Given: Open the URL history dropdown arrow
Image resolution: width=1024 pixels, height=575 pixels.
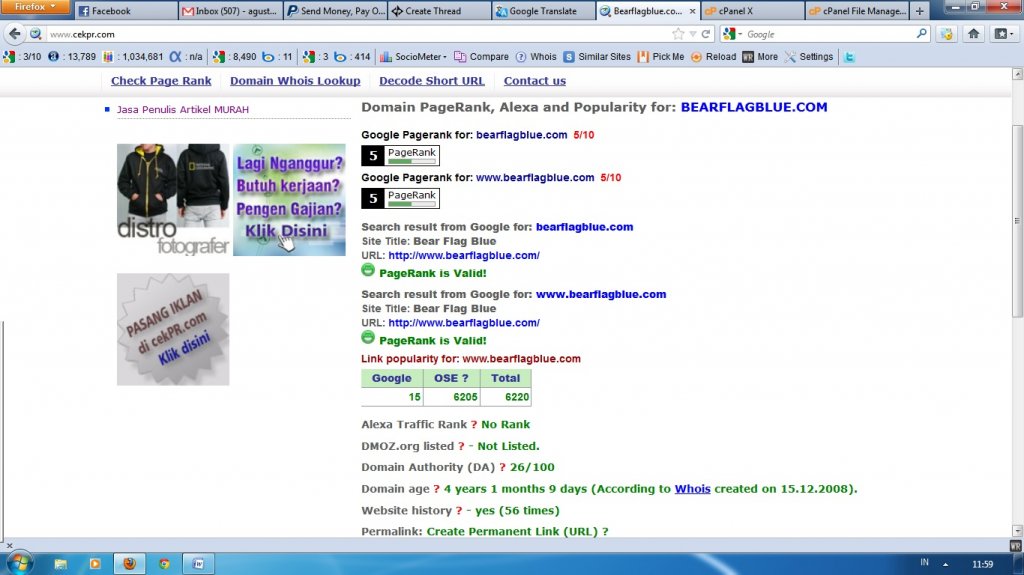Looking at the screenshot, I should tap(693, 34).
